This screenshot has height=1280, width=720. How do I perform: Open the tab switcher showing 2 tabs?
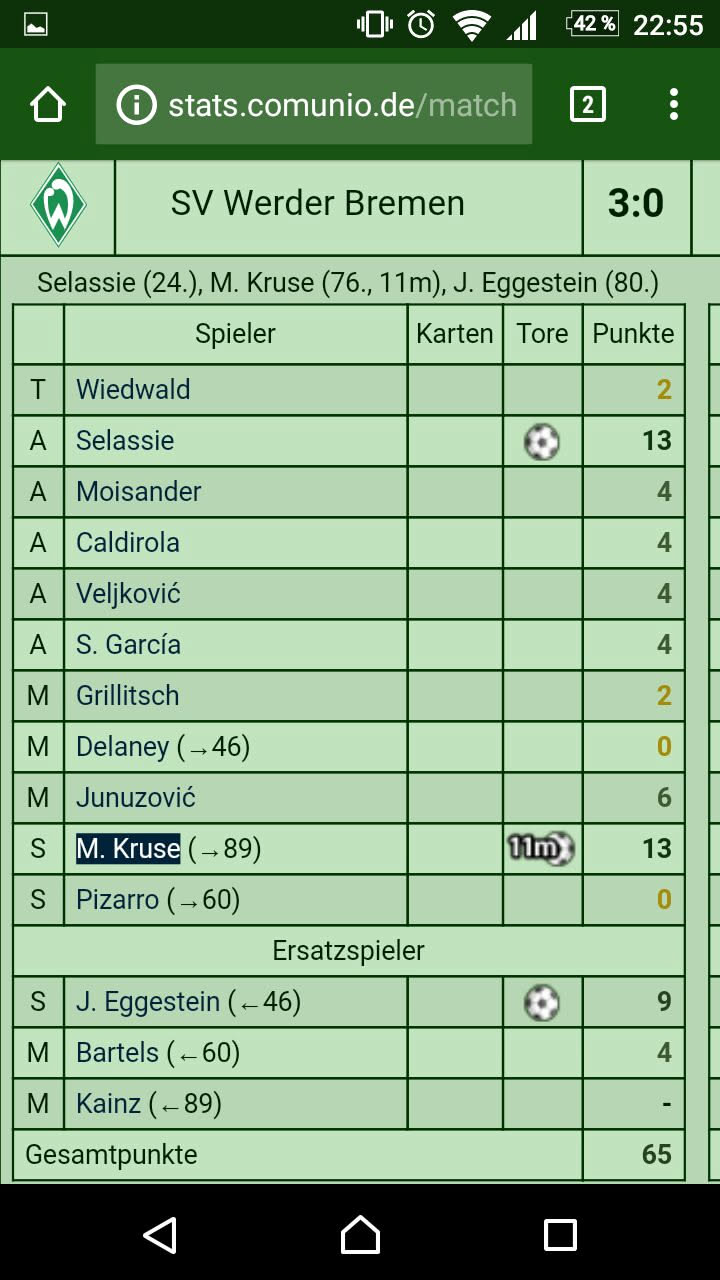point(587,104)
